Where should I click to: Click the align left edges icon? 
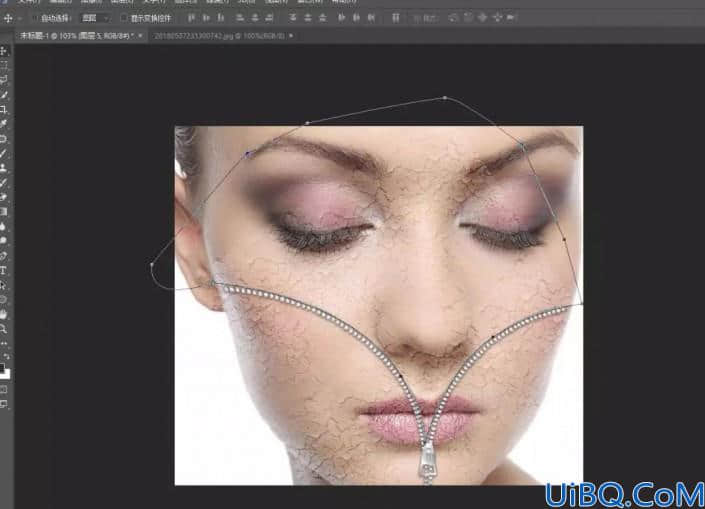[240, 18]
